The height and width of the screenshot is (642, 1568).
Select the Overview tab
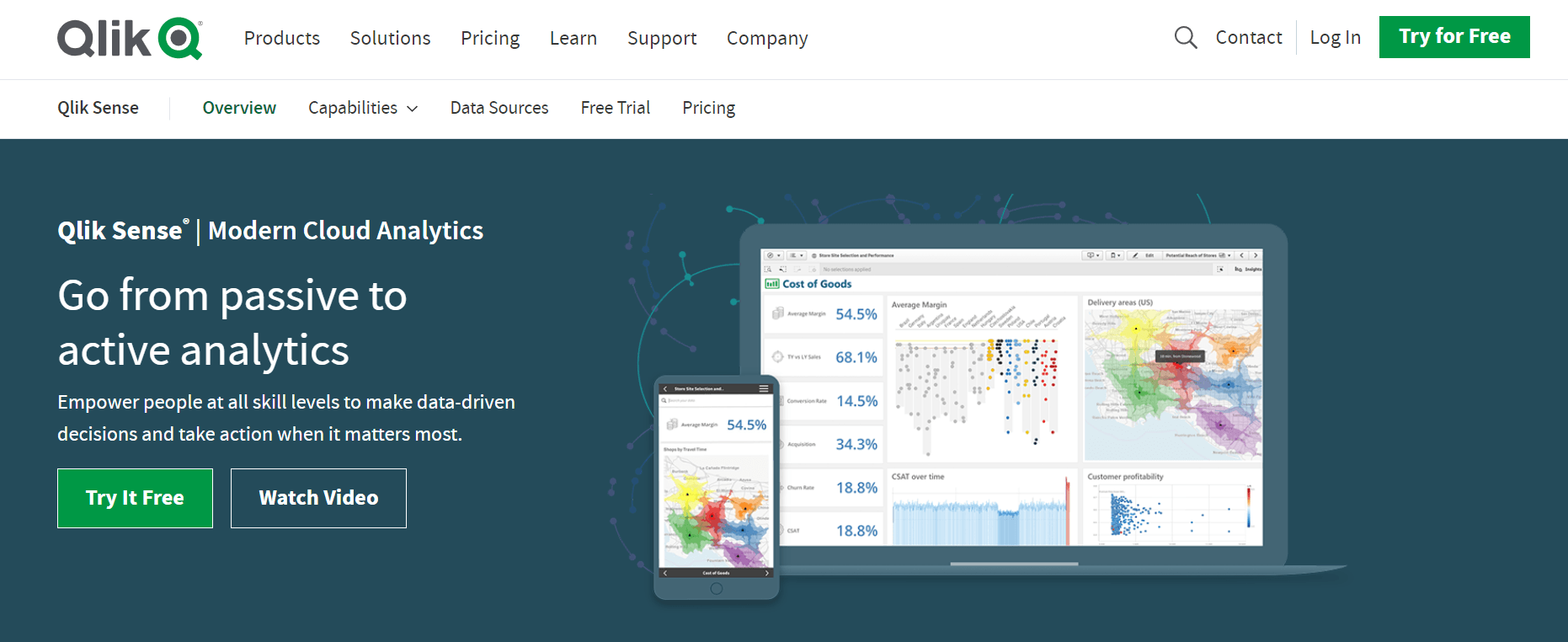(239, 108)
